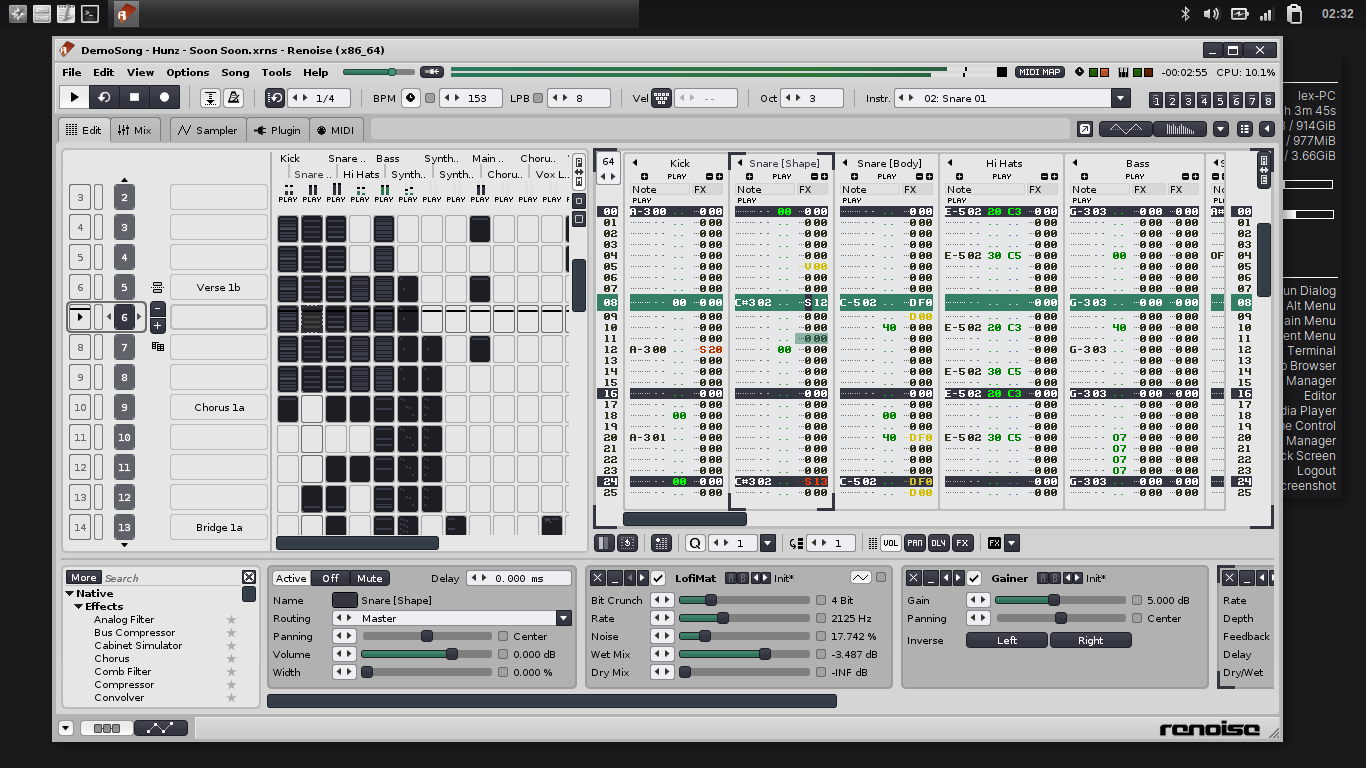This screenshot has height=768, width=1366.
Task: Clear the effects search box
Action: (249, 577)
